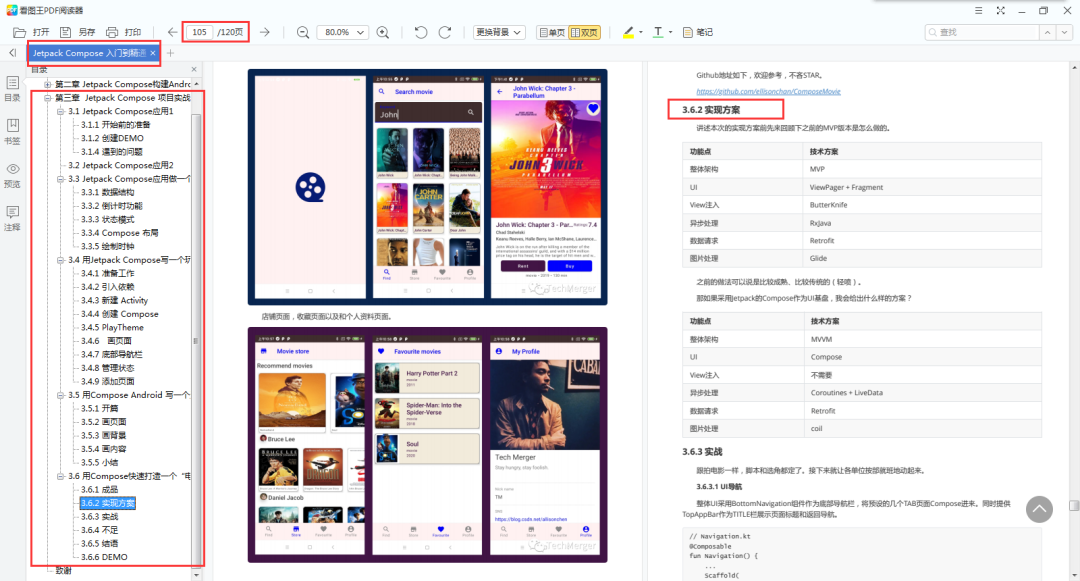Collapse section 3.3 tree node
The width and height of the screenshot is (1080, 581).
click(x=61, y=179)
